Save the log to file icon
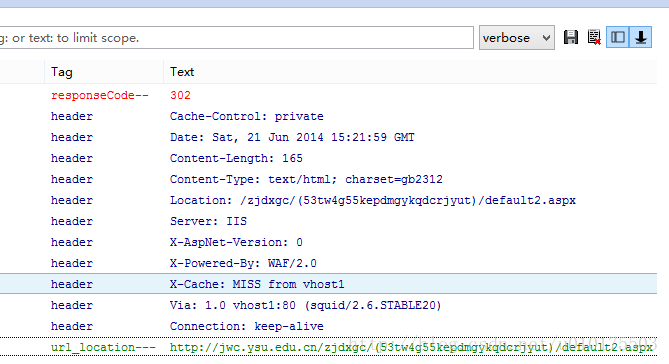Screen dimensions: 669x364 coord(571,38)
